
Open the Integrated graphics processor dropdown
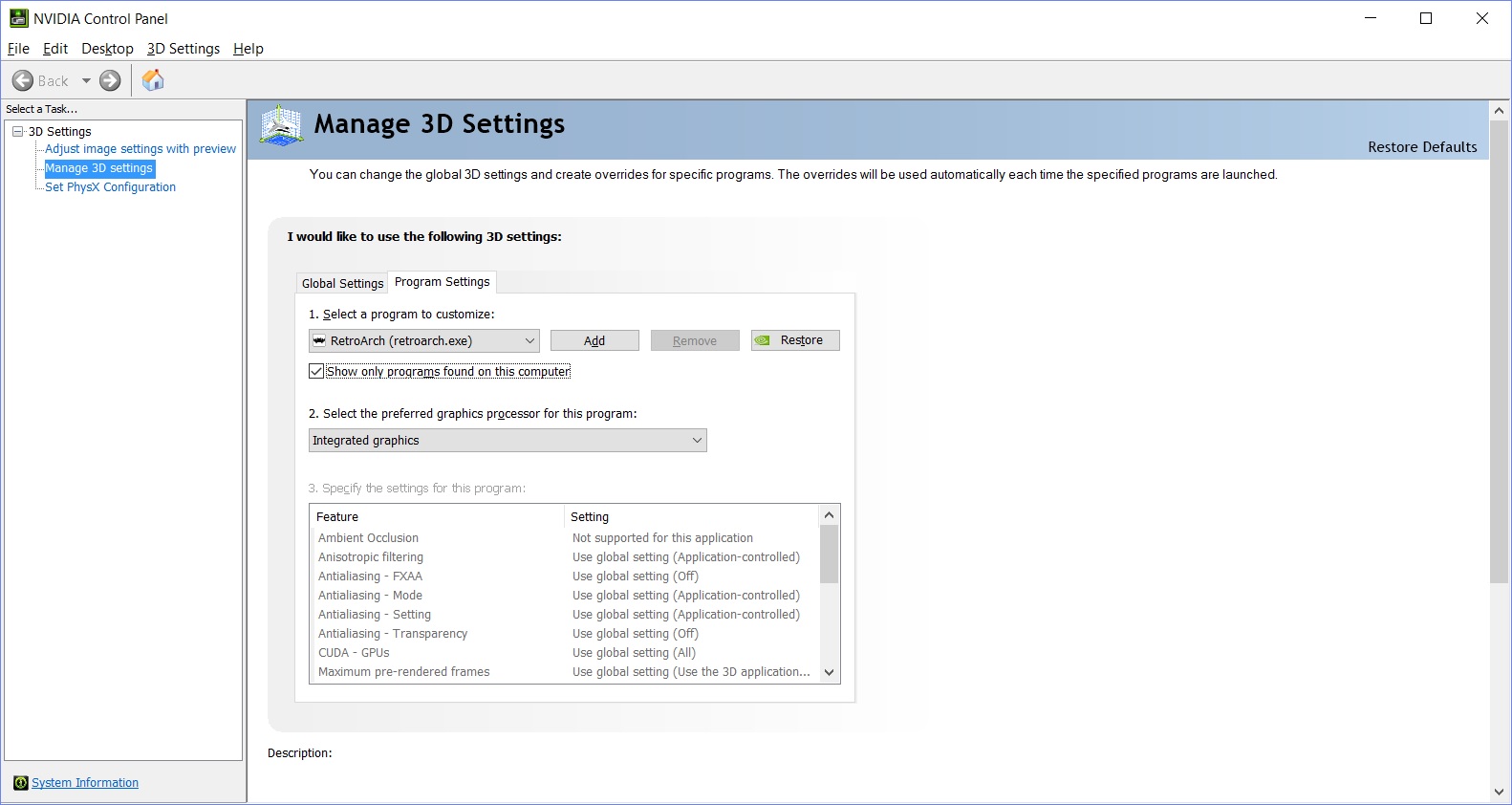[508, 440]
